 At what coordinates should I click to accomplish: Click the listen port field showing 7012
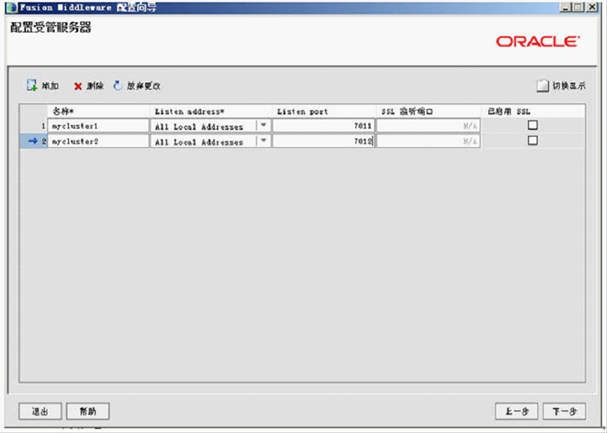pyautogui.click(x=323, y=142)
